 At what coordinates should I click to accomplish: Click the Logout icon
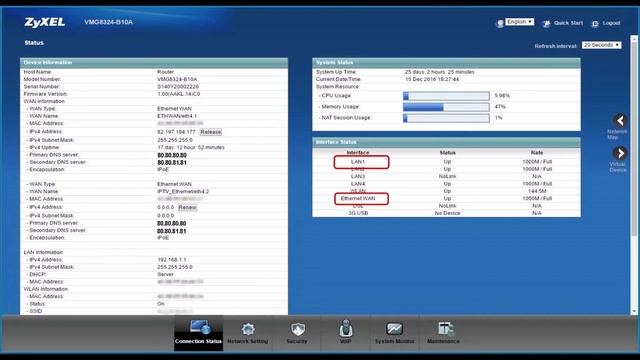pos(595,24)
